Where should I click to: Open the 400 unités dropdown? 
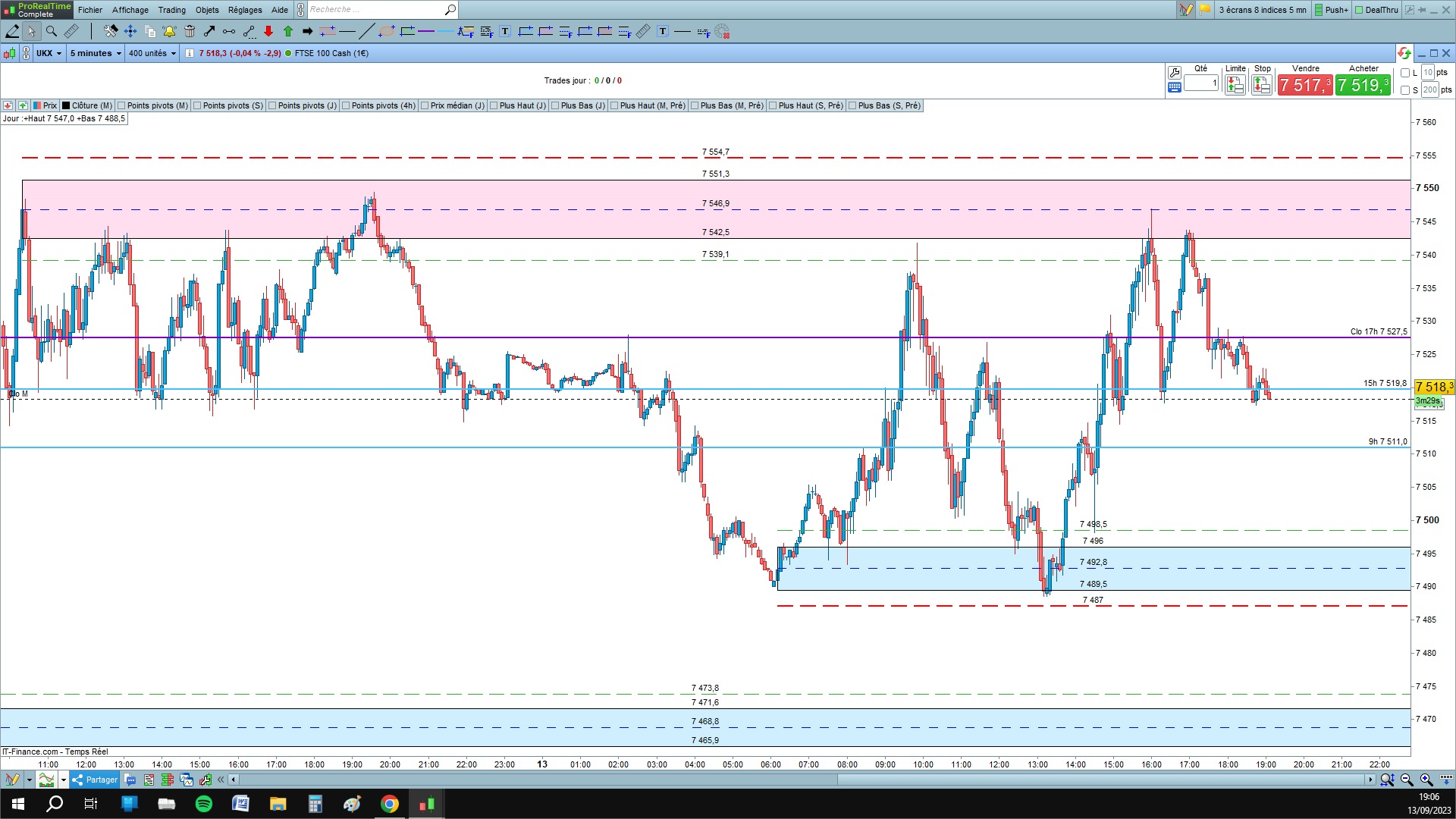coord(152,53)
